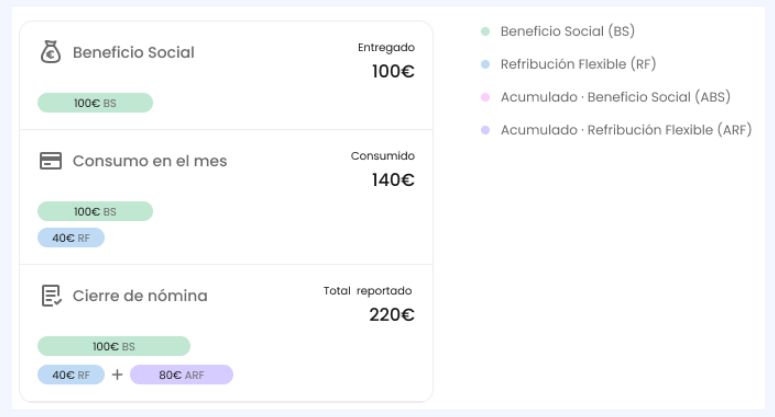Open the Beneficio Social section title
The image size is (775, 417).
[133, 53]
